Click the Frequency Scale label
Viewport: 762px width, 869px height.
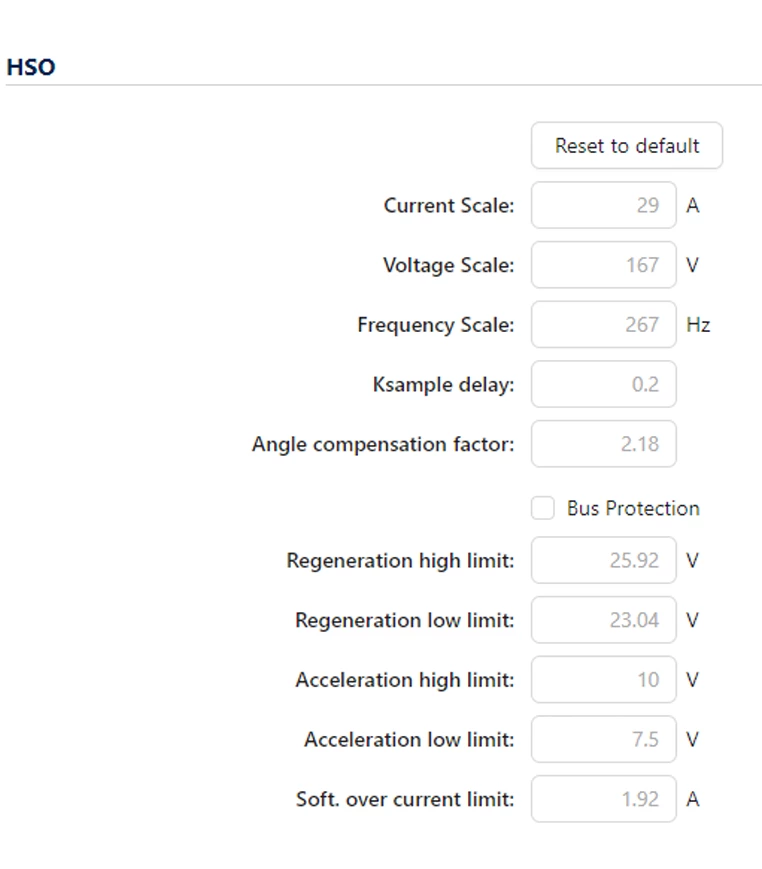tap(436, 325)
